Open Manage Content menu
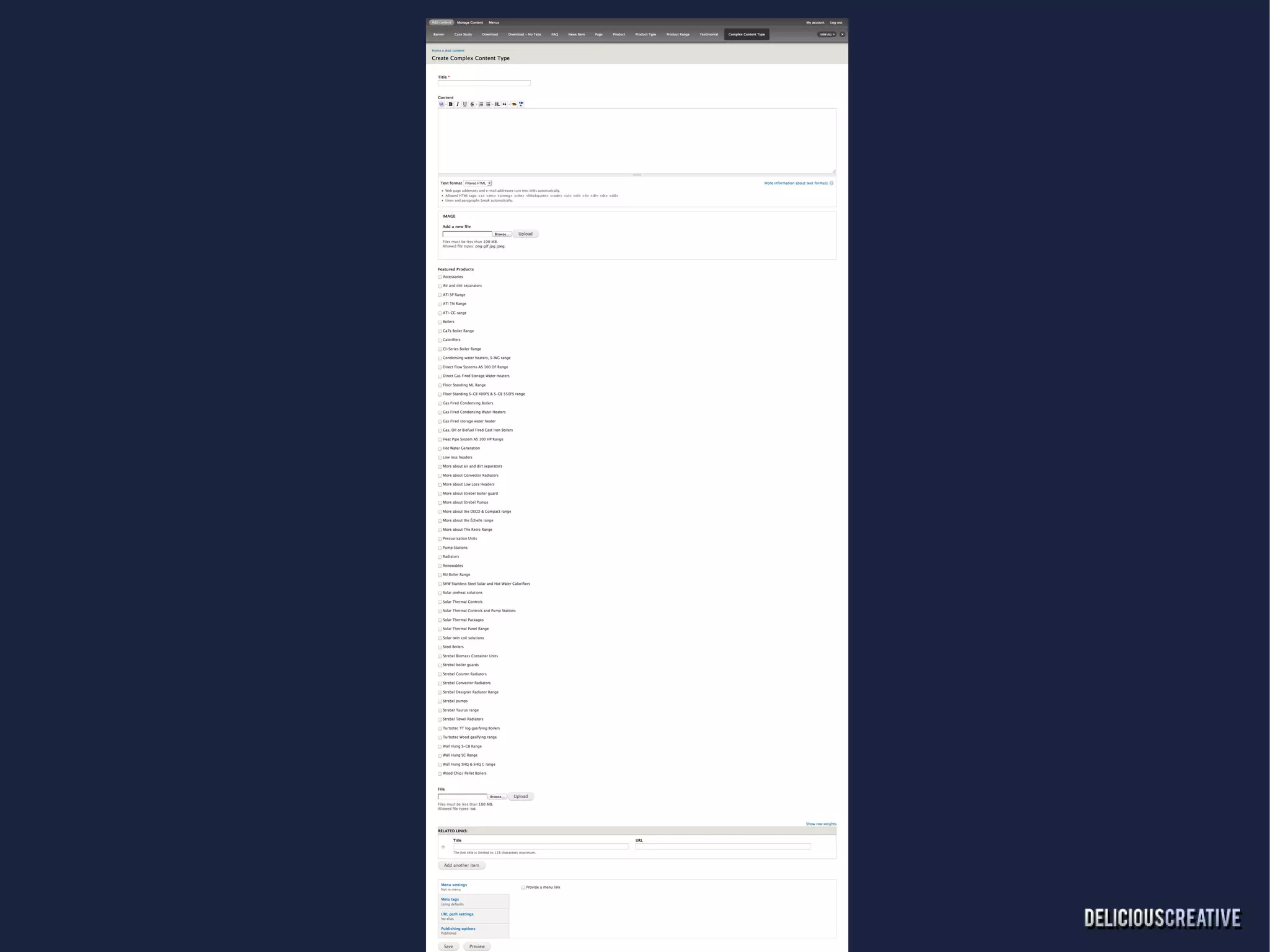 point(470,23)
